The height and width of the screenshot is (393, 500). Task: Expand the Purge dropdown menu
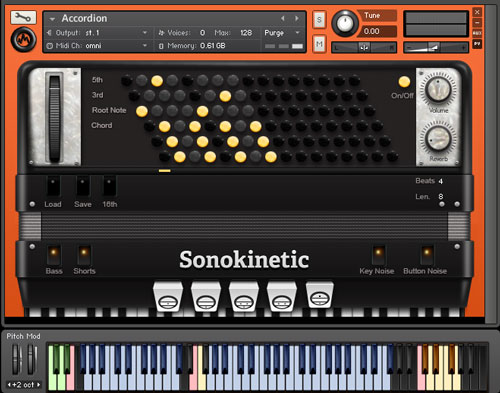[283, 33]
